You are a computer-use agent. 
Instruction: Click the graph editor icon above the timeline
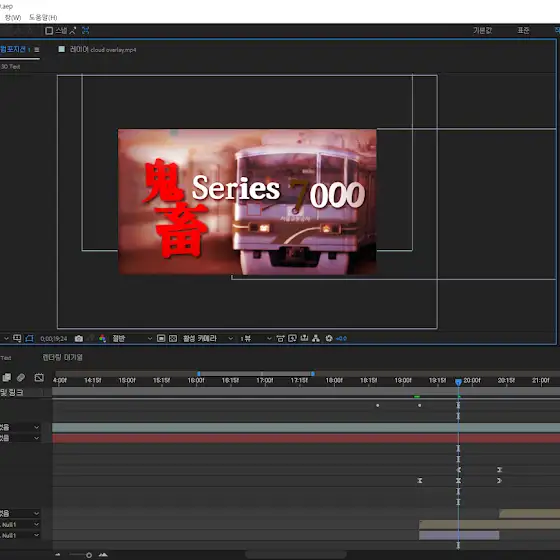click(39, 377)
